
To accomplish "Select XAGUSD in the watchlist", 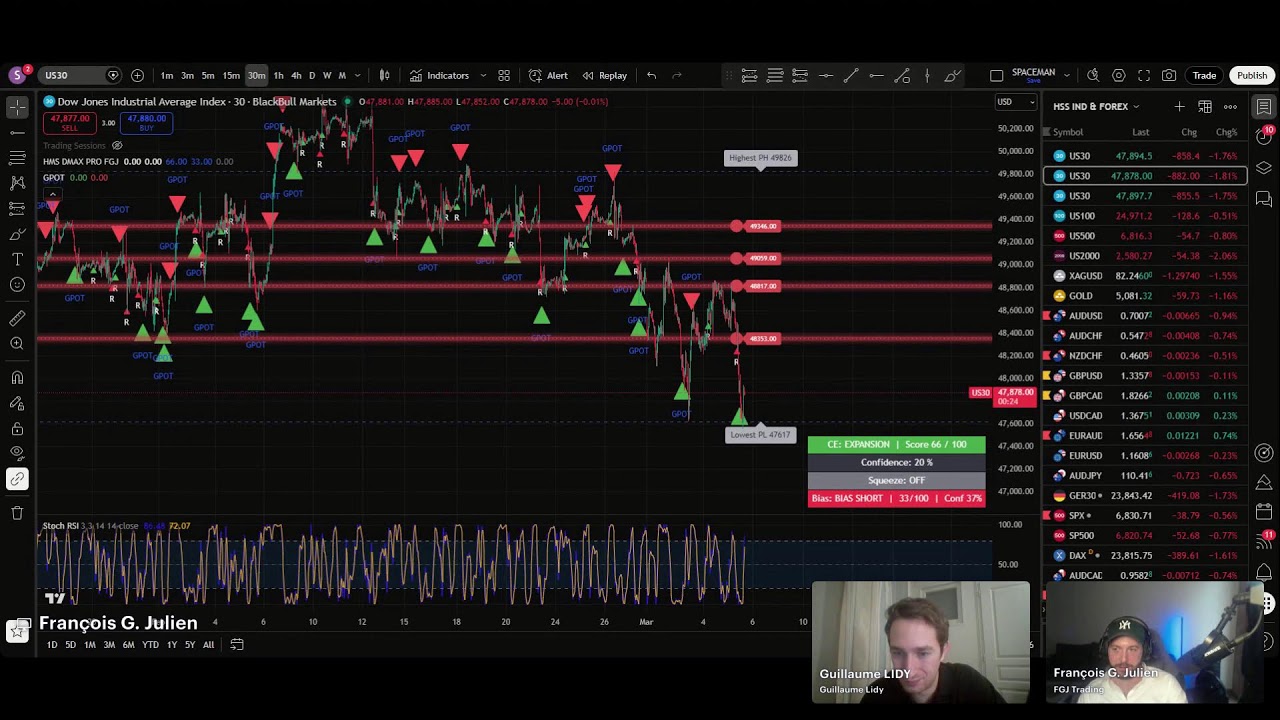I will pos(1145,276).
